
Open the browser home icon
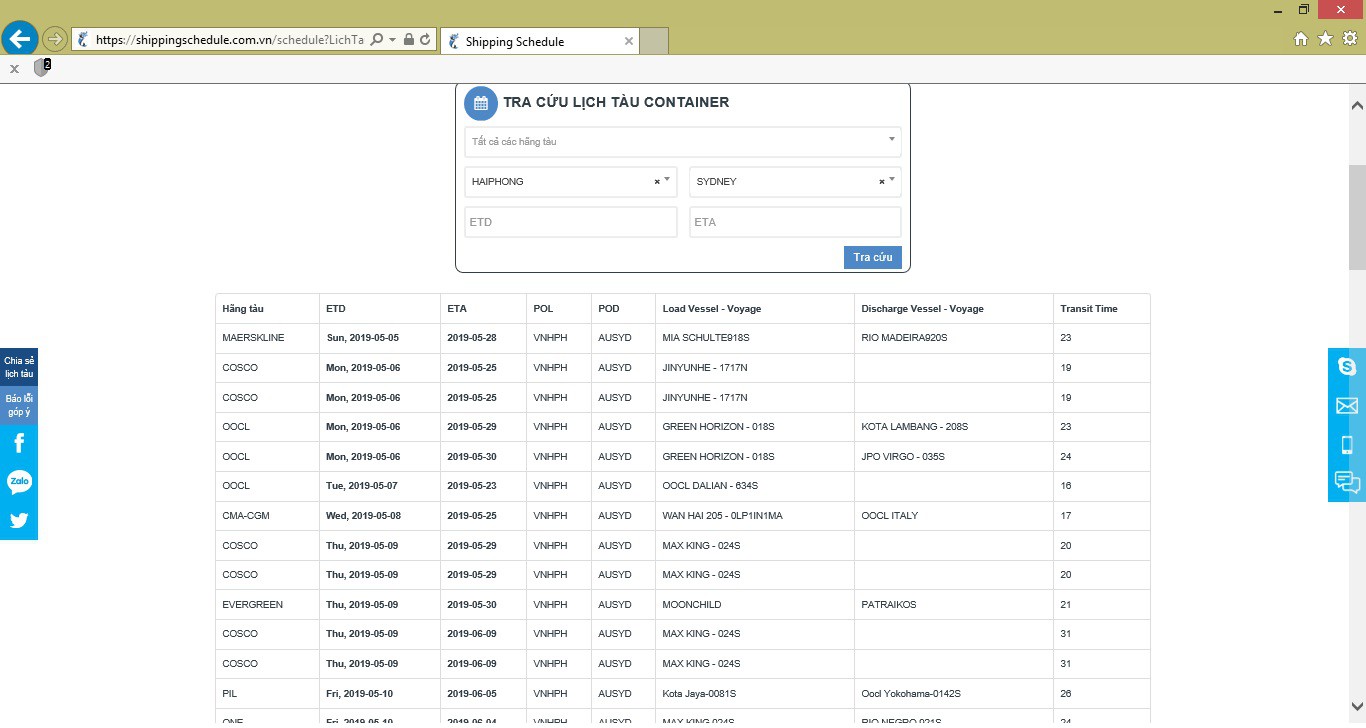pos(1301,39)
